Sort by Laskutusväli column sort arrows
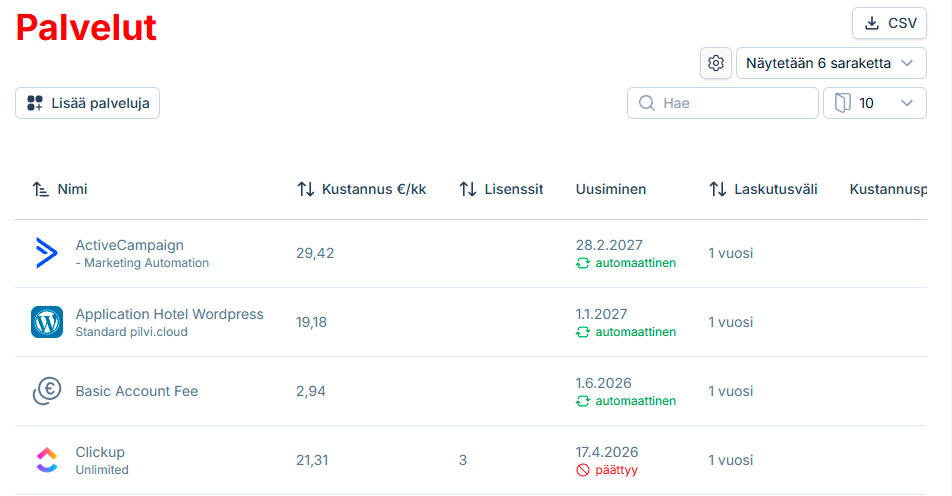 (x=717, y=189)
